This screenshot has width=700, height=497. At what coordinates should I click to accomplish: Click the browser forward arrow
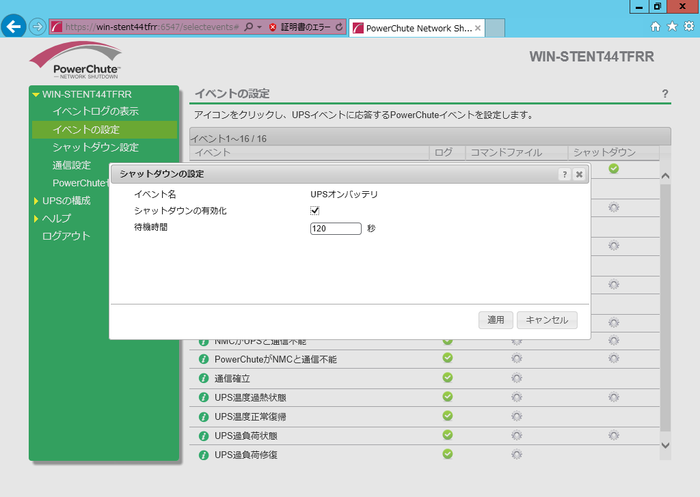click(x=38, y=27)
